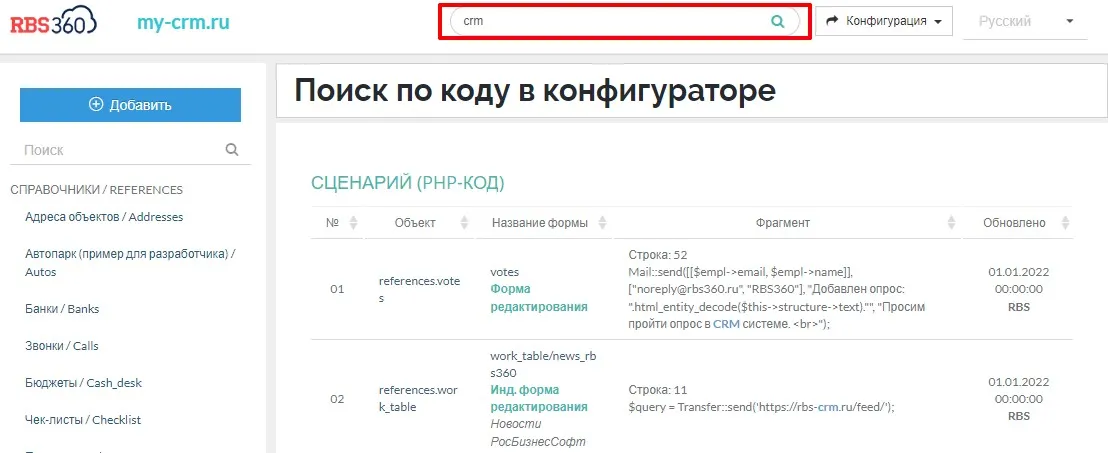Open Инд. форма редактирования link
The image size is (1108, 453).
tap(538, 398)
